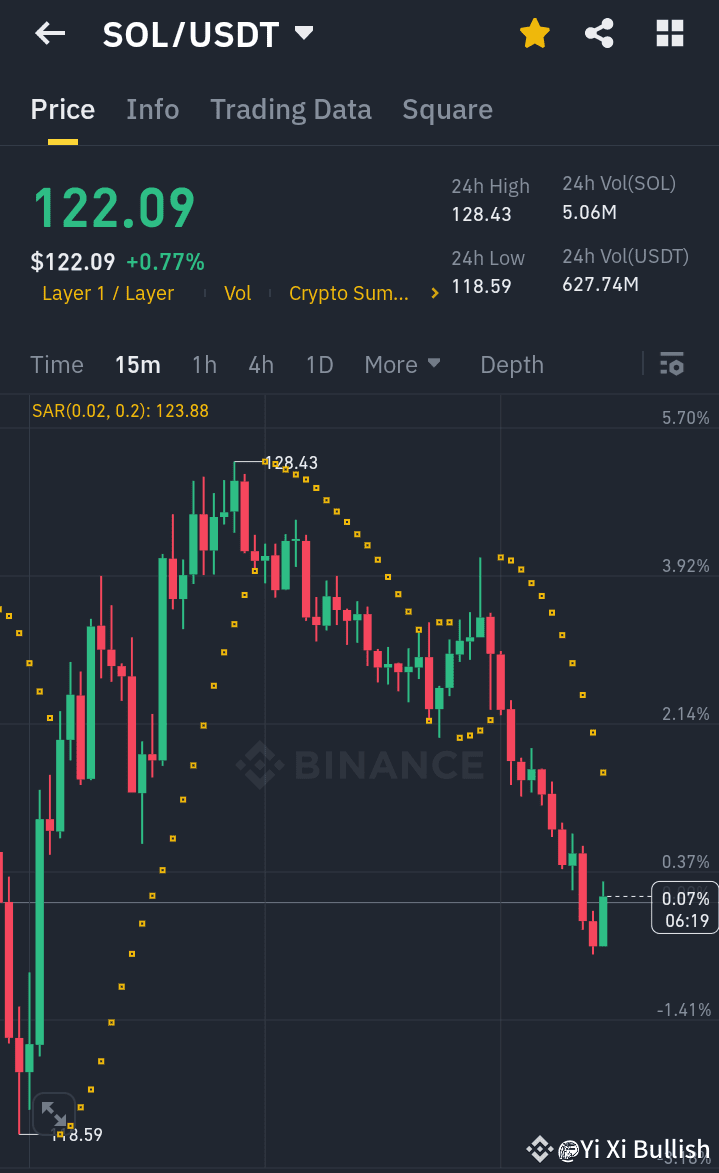Select the Square tab

[447, 108]
